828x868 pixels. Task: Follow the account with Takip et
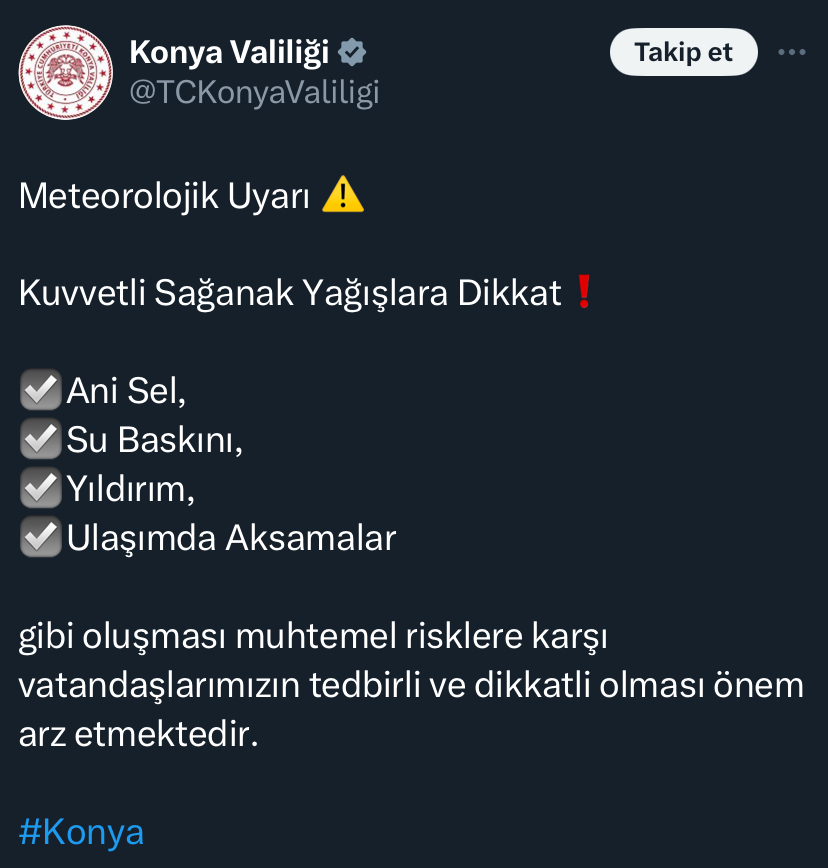(684, 52)
